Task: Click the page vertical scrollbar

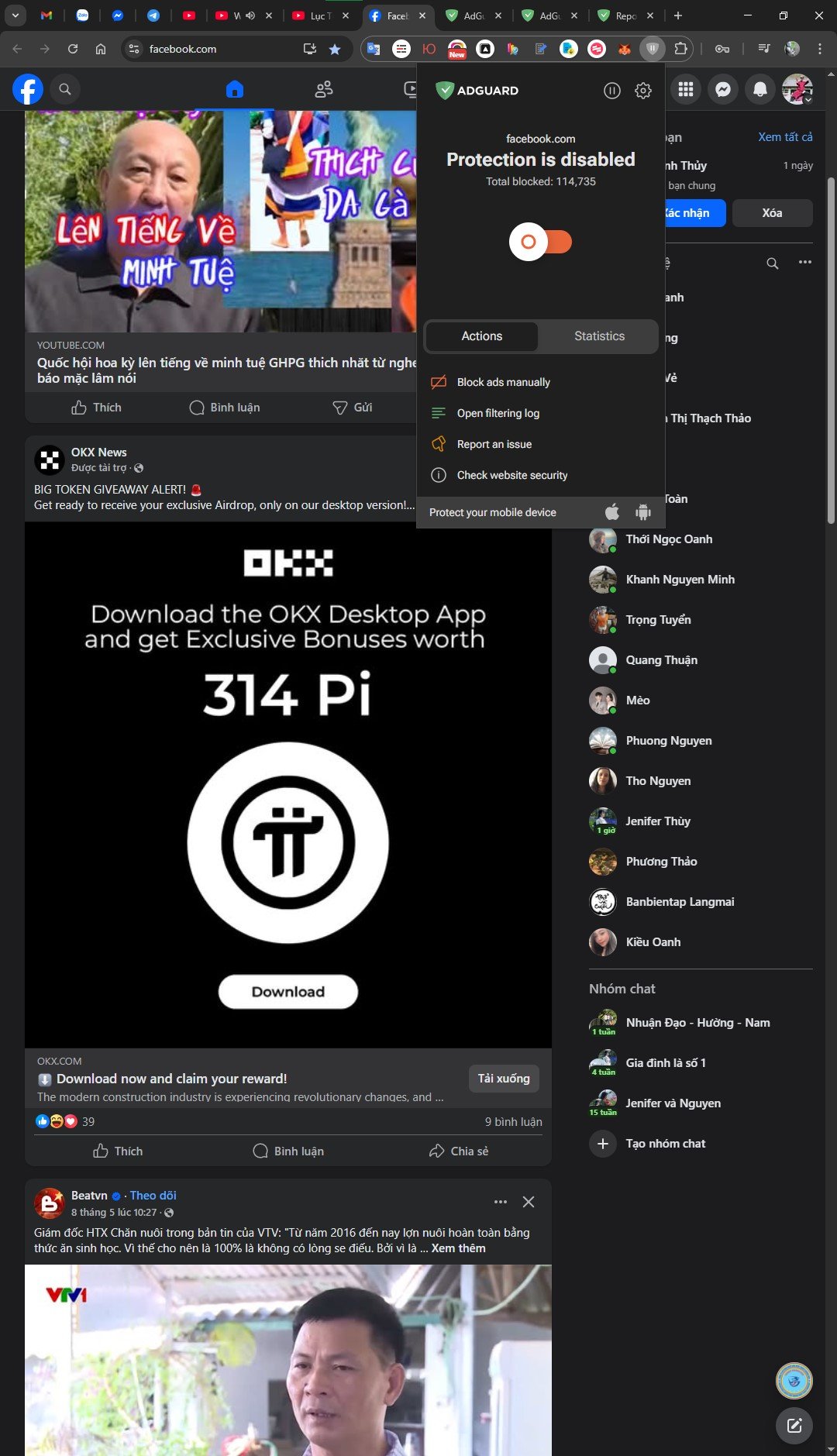Action: tap(831, 351)
